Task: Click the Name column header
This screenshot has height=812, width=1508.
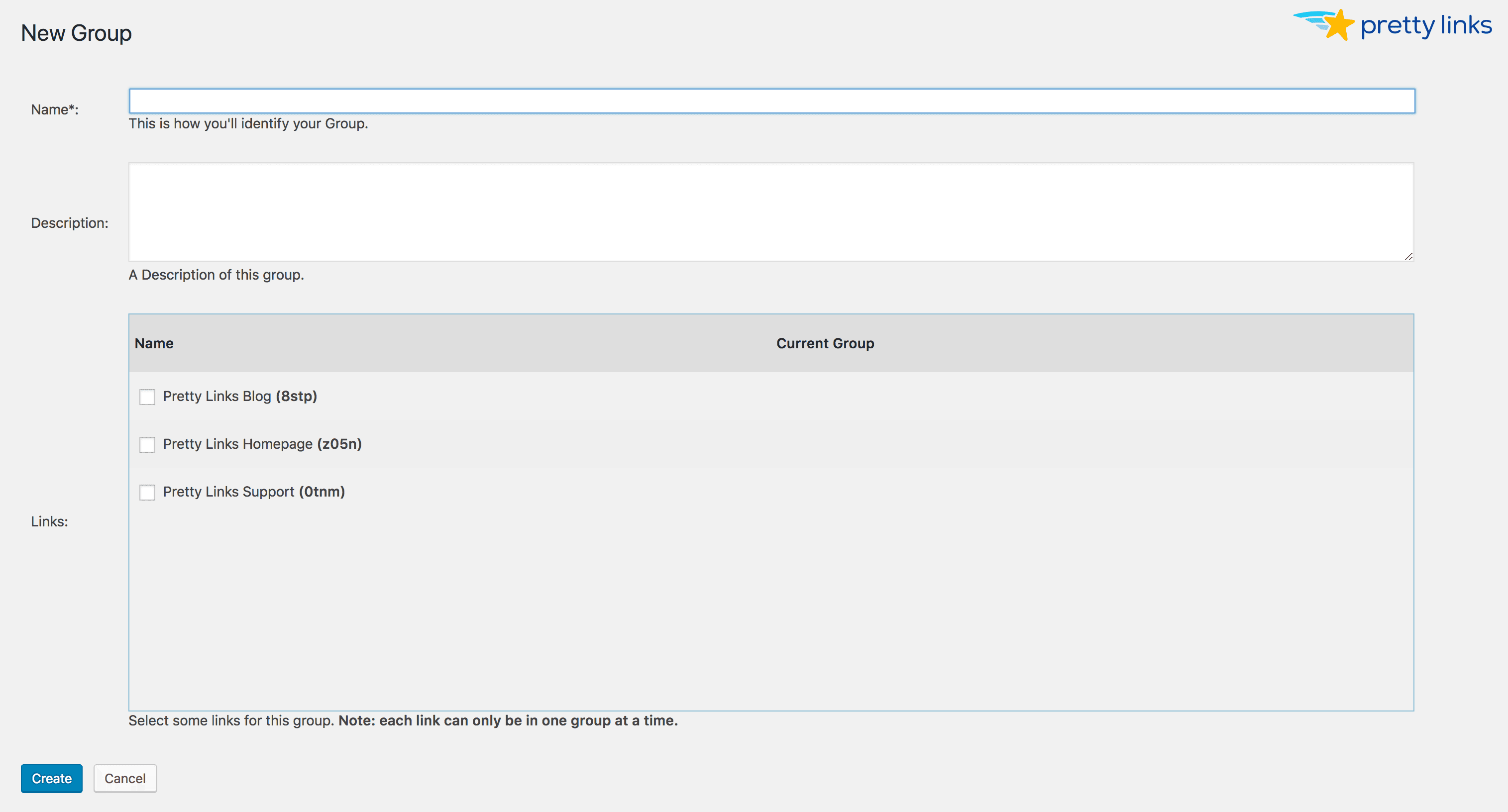Action: coord(154,343)
